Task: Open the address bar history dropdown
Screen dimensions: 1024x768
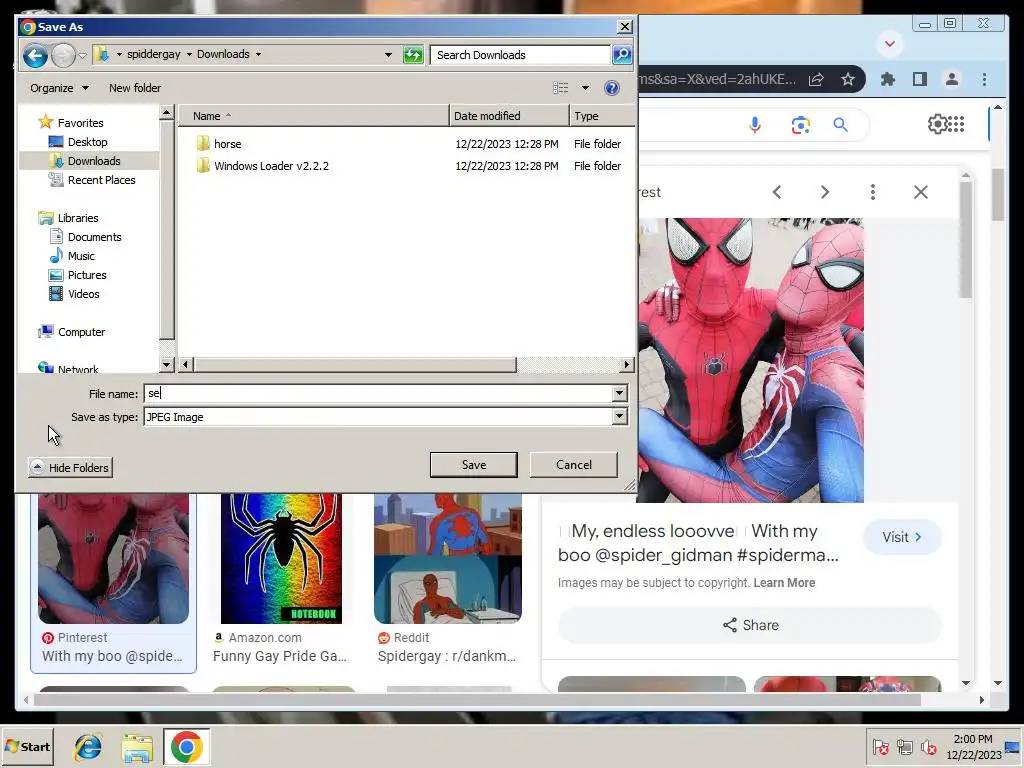Action: 388,55
